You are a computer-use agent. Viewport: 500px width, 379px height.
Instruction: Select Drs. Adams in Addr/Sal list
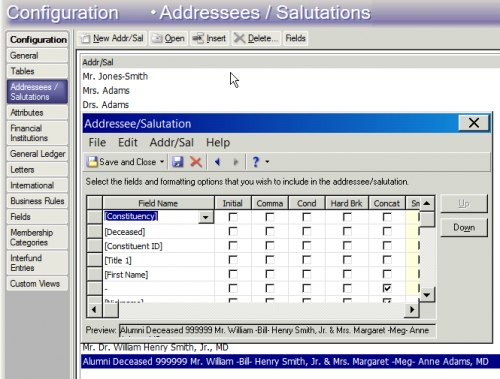(106, 105)
